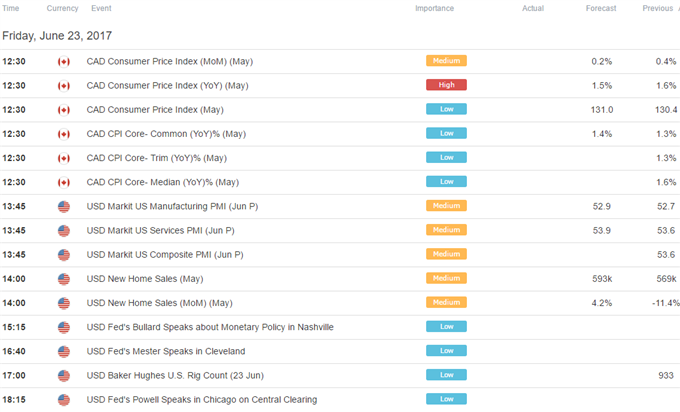Click Low badge on CPI Core- Common row
The width and height of the screenshot is (680, 412).
[446, 133]
